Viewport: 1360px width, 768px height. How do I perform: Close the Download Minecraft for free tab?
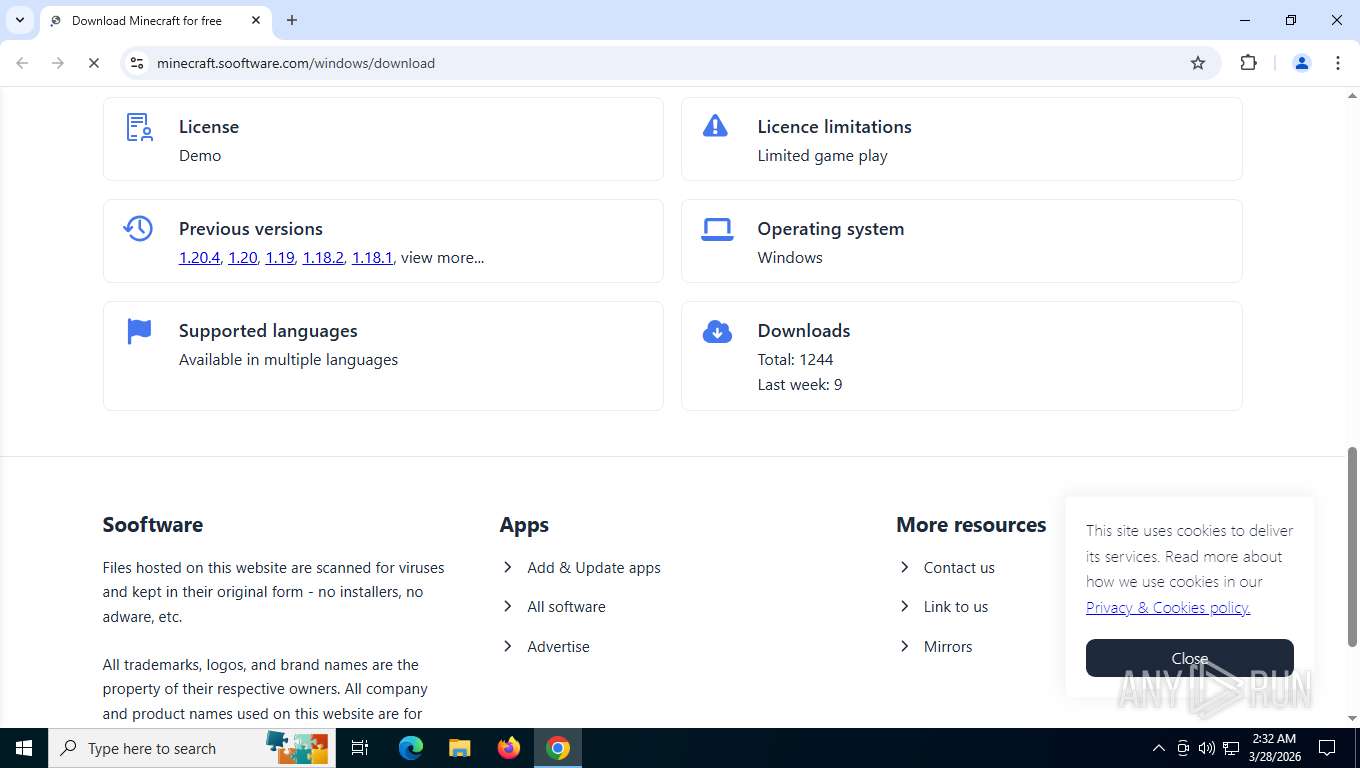[256, 20]
